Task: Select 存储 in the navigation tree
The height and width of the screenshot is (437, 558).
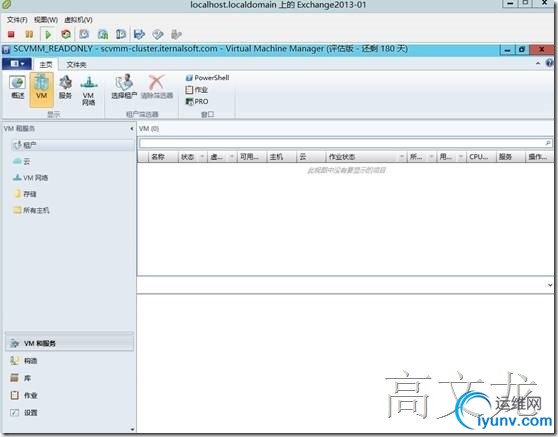Action: 25,194
